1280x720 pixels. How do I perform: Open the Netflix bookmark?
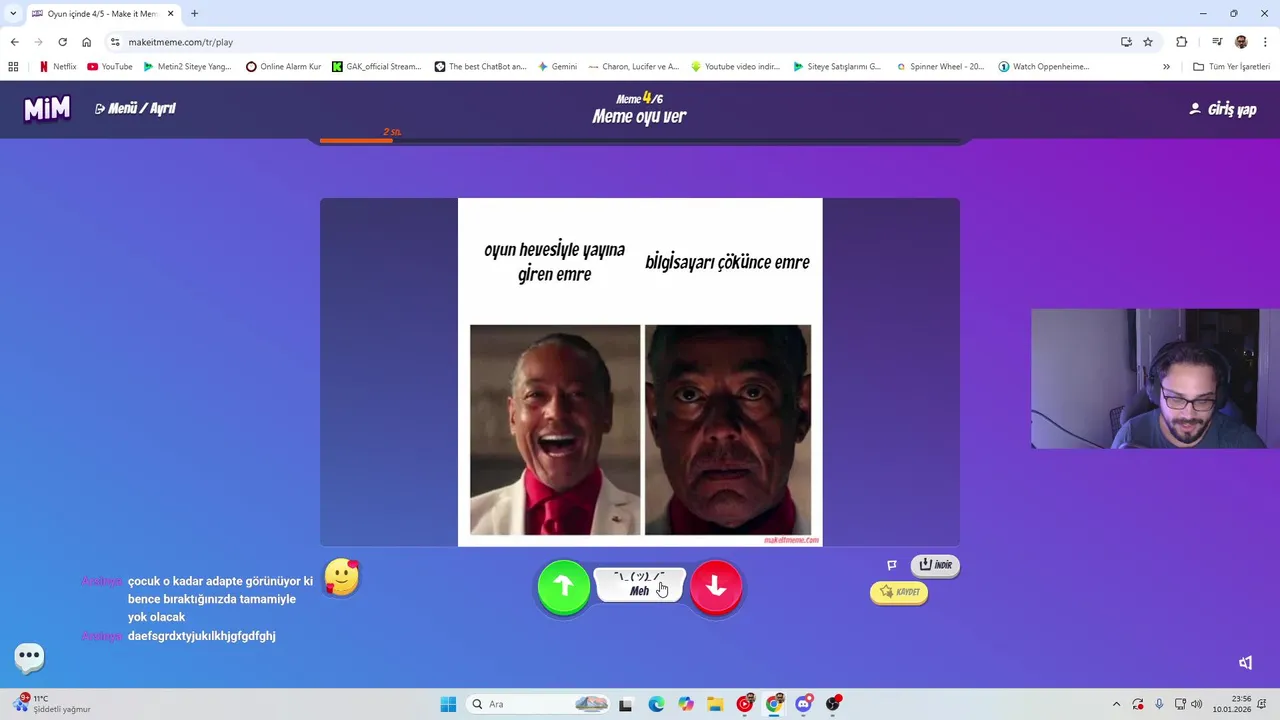pyautogui.click(x=57, y=67)
